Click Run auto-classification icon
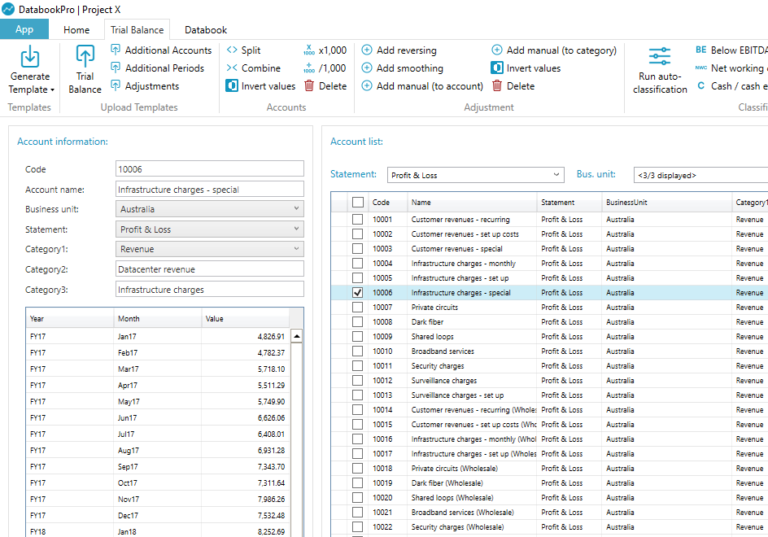768x537 pixels. [x=659, y=58]
